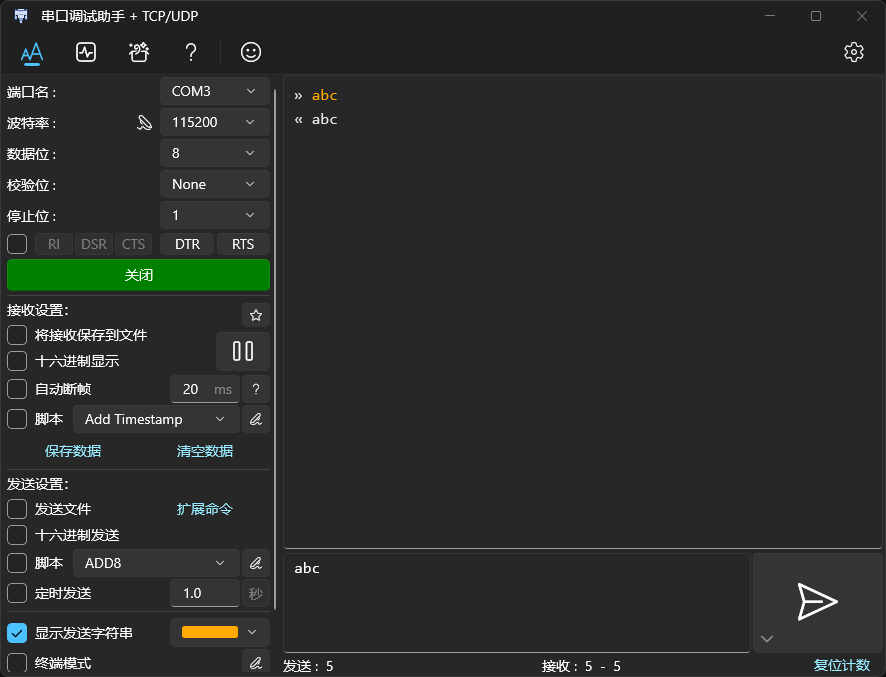Switch to the waveform plot tab
Screen dimensions: 886x677
pos(86,53)
